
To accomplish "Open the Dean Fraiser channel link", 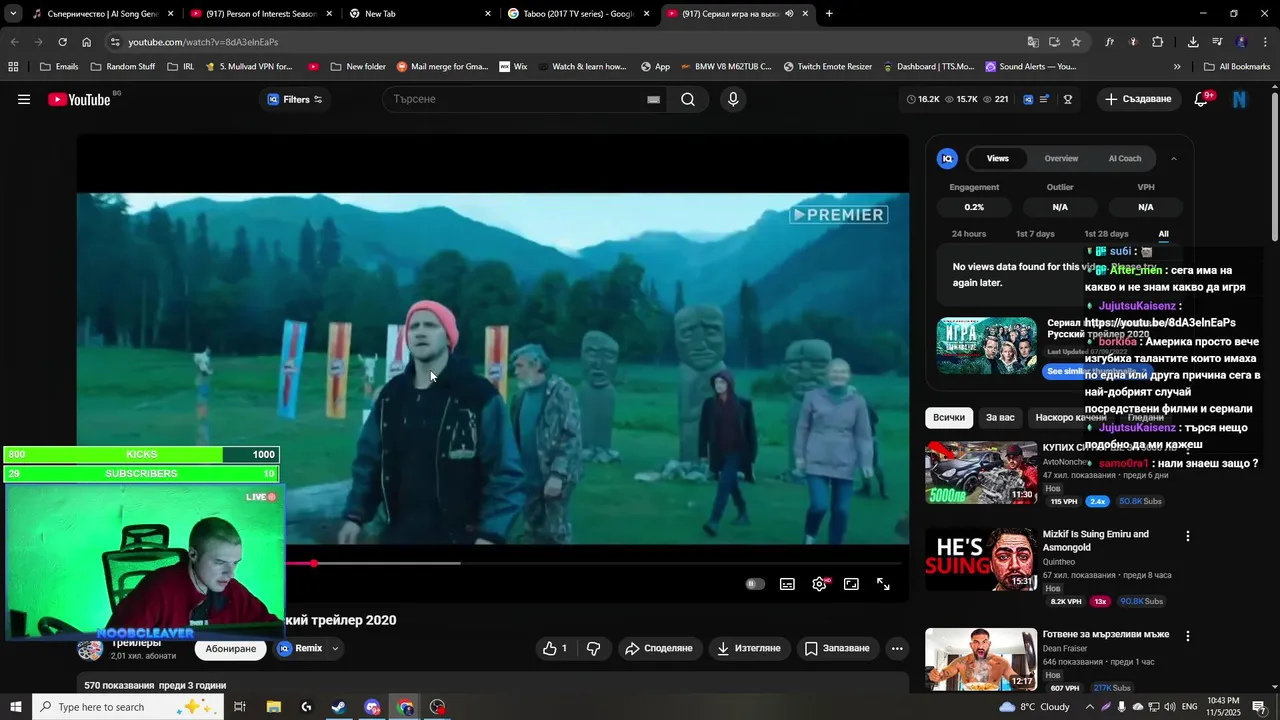I will [1065, 648].
